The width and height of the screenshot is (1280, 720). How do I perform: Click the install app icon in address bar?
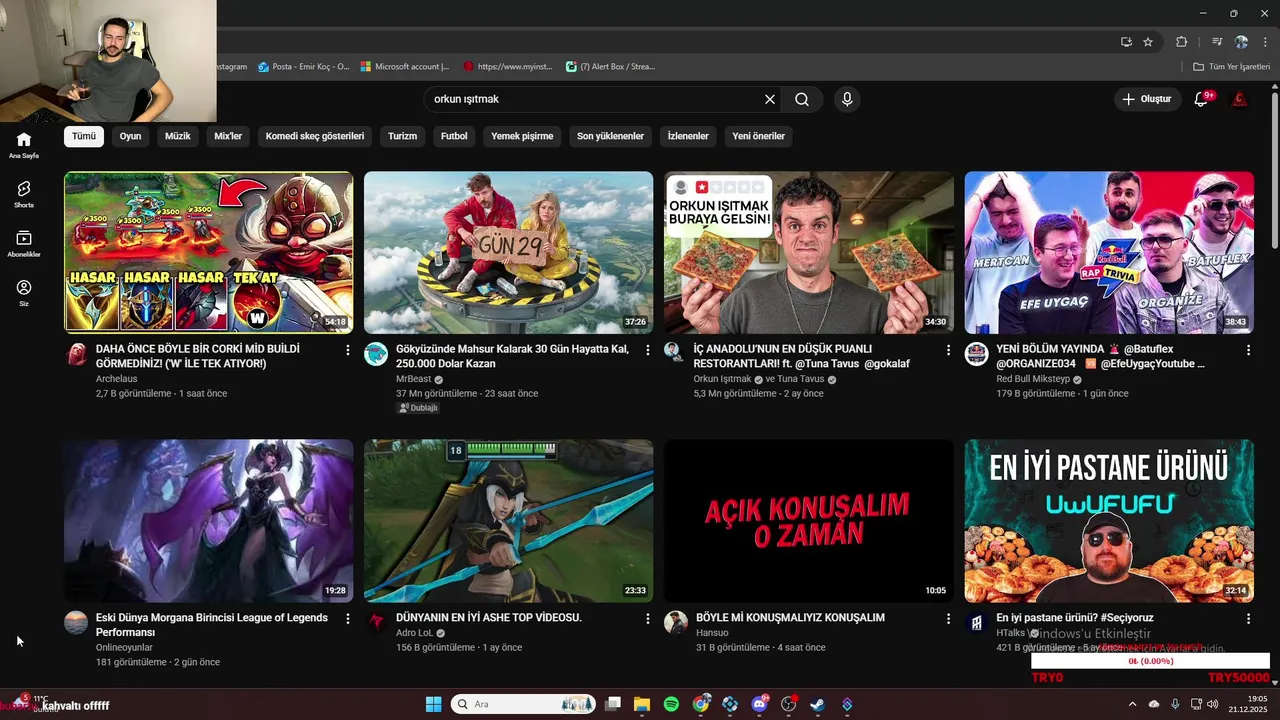(1126, 42)
